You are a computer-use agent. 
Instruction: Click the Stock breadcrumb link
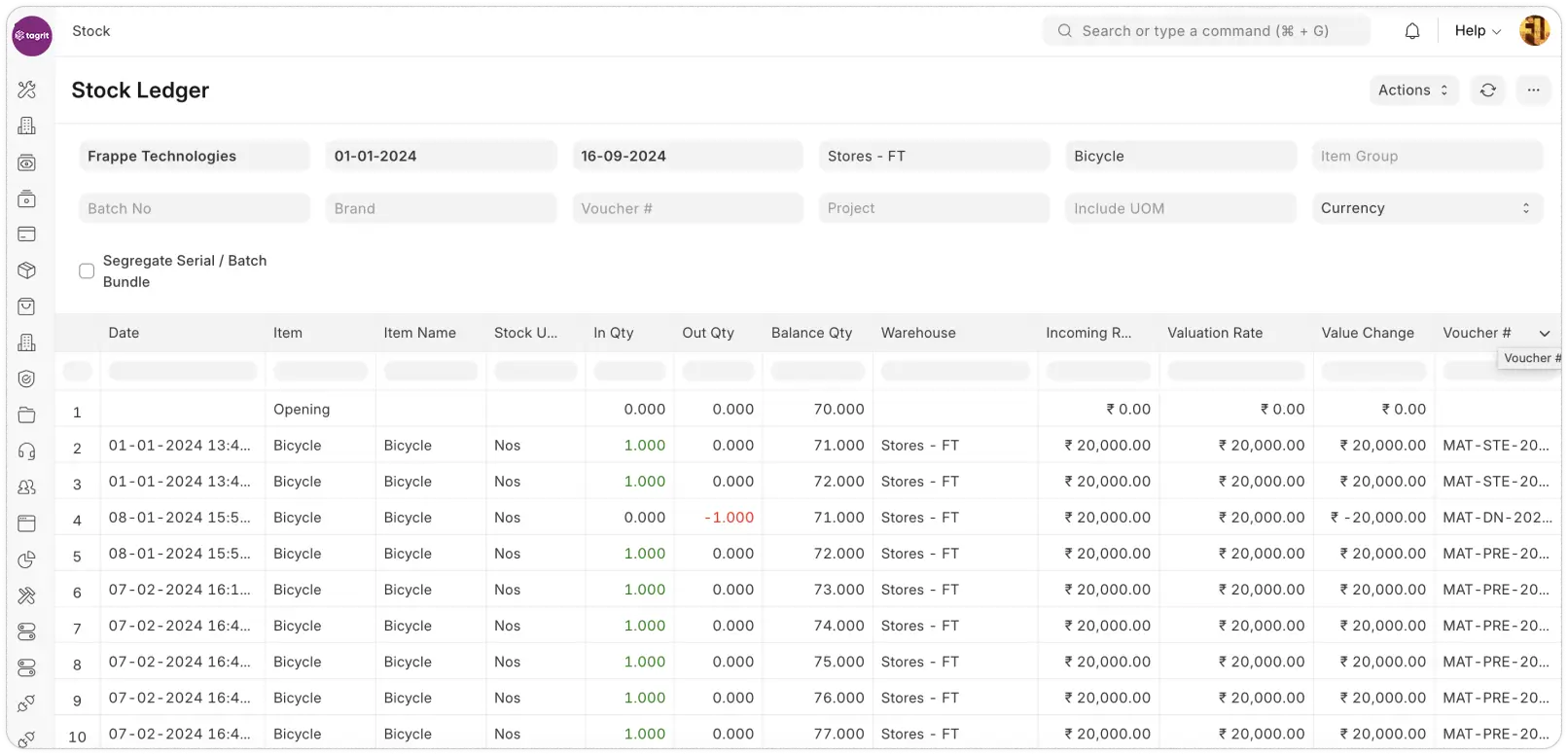(91, 31)
